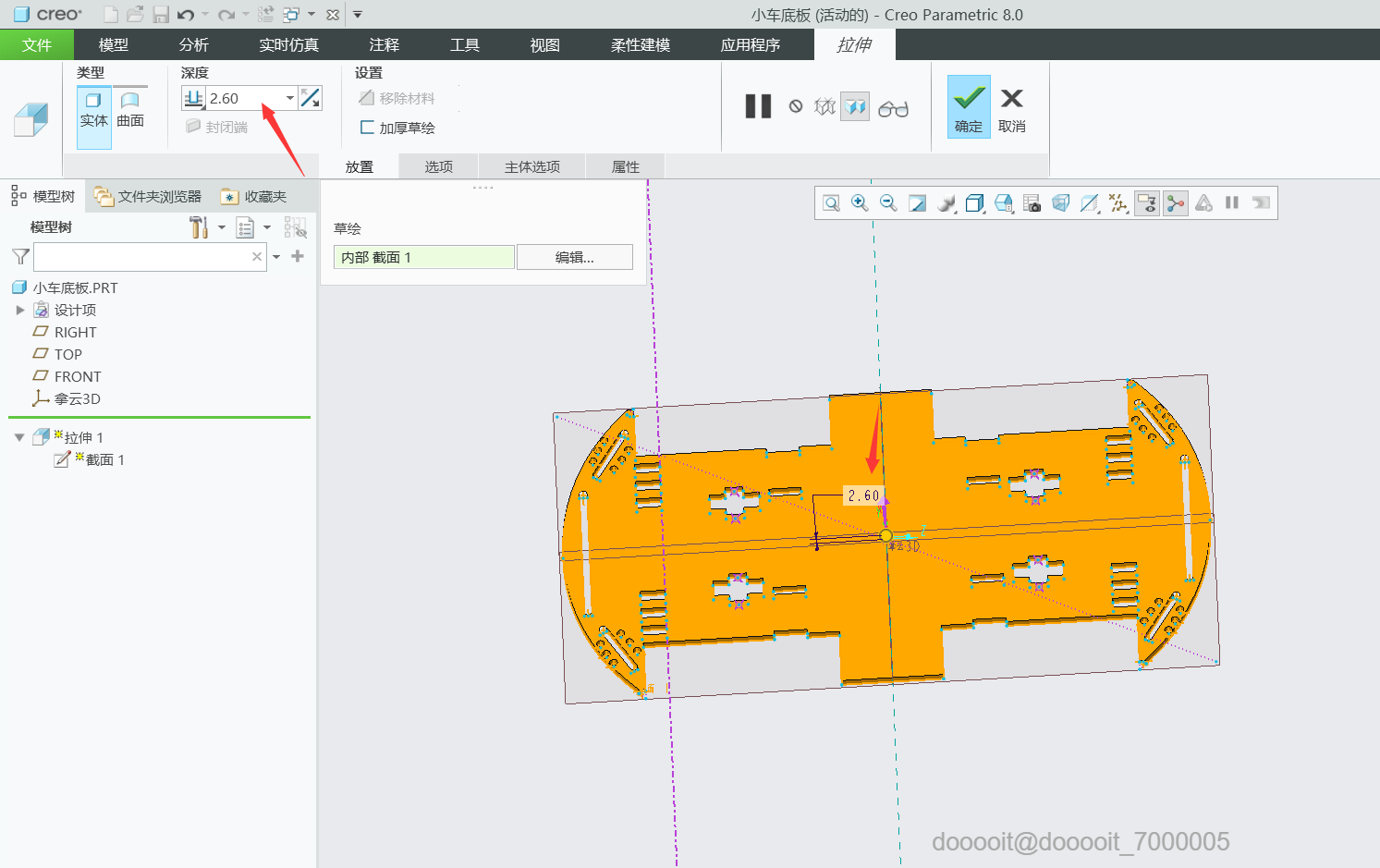Select the 曲面 surface type
This screenshot has height=868, width=1380.
[130, 109]
